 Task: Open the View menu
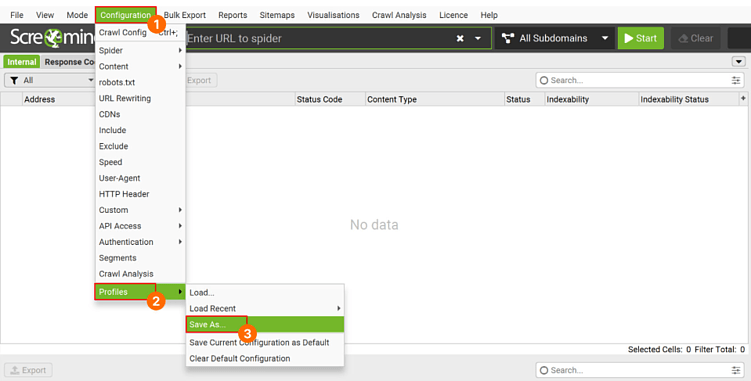coord(45,15)
